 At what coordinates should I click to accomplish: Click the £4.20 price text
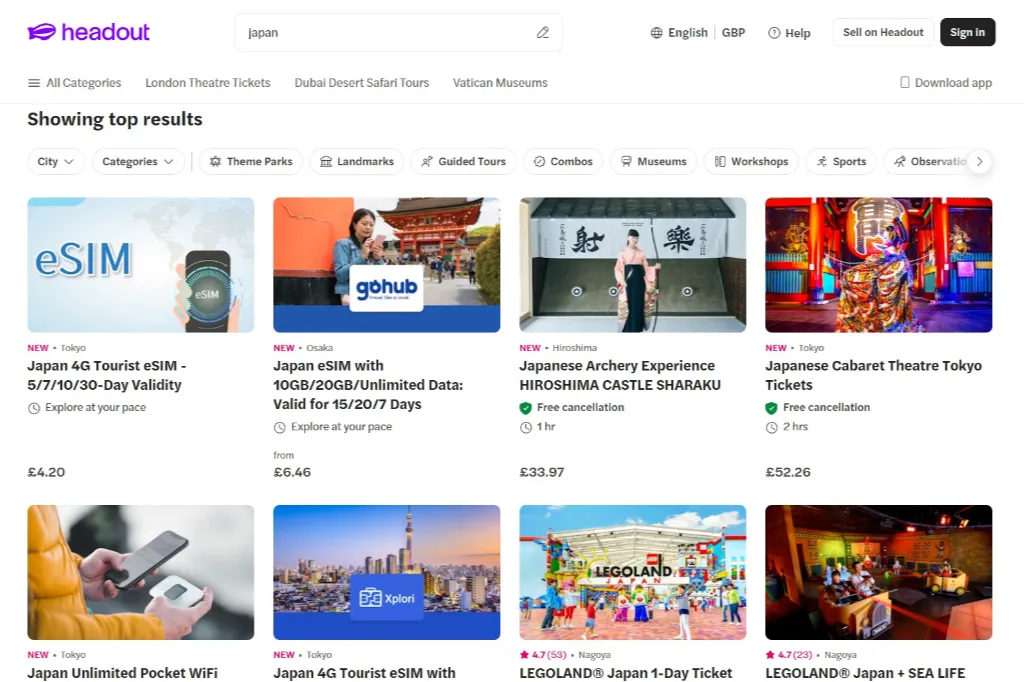coord(46,472)
